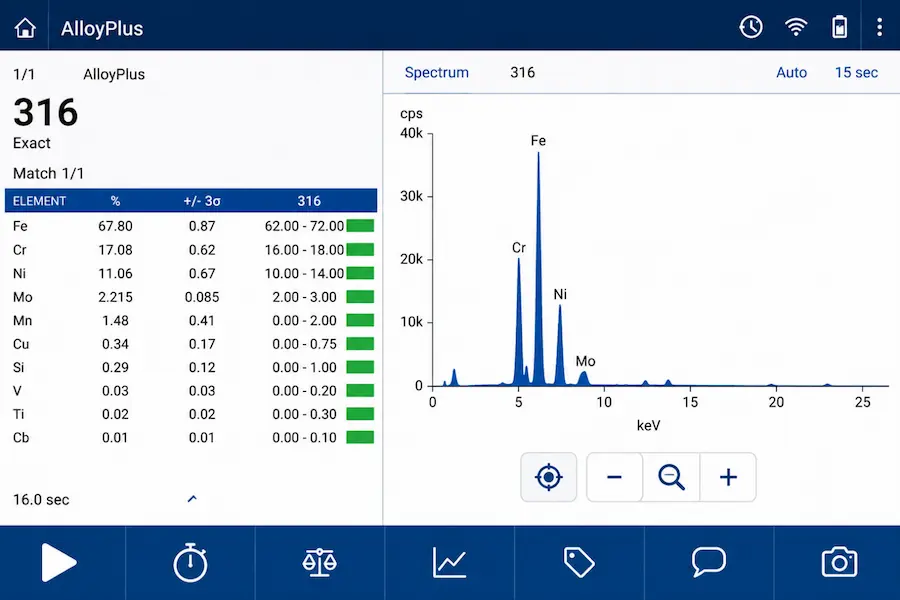The width and height of the screenshot is (900, 600).
Task: Tap the Ni value 11.06
Action: 115,273
